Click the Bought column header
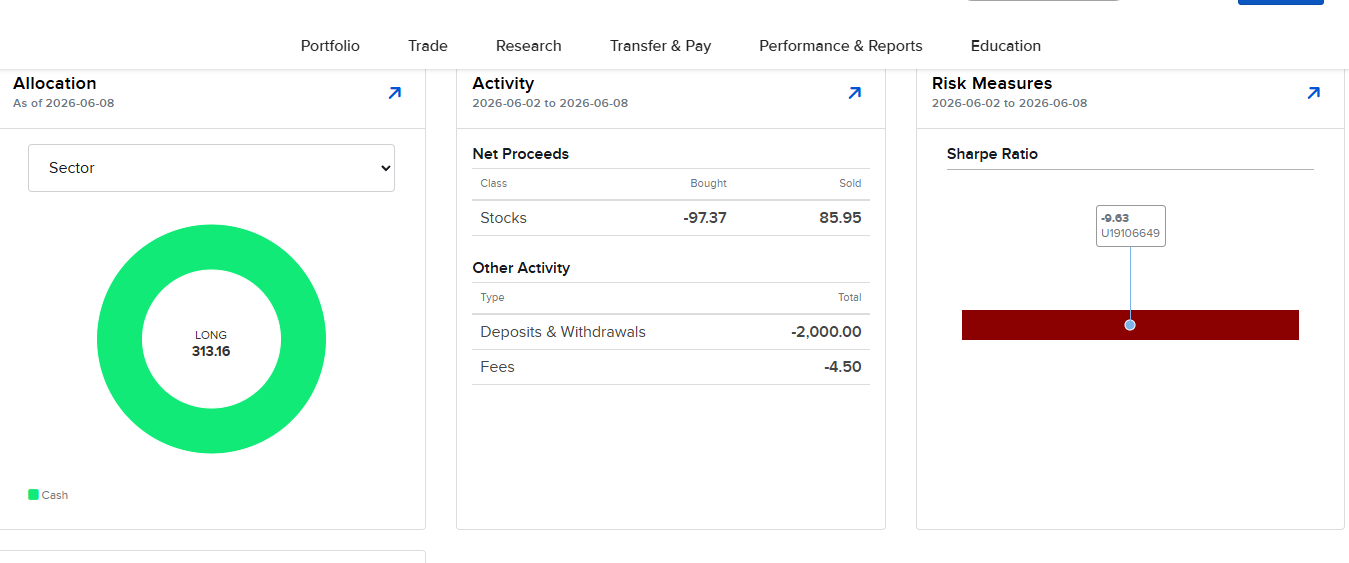Screen dimensions: 1349x563 708,183
